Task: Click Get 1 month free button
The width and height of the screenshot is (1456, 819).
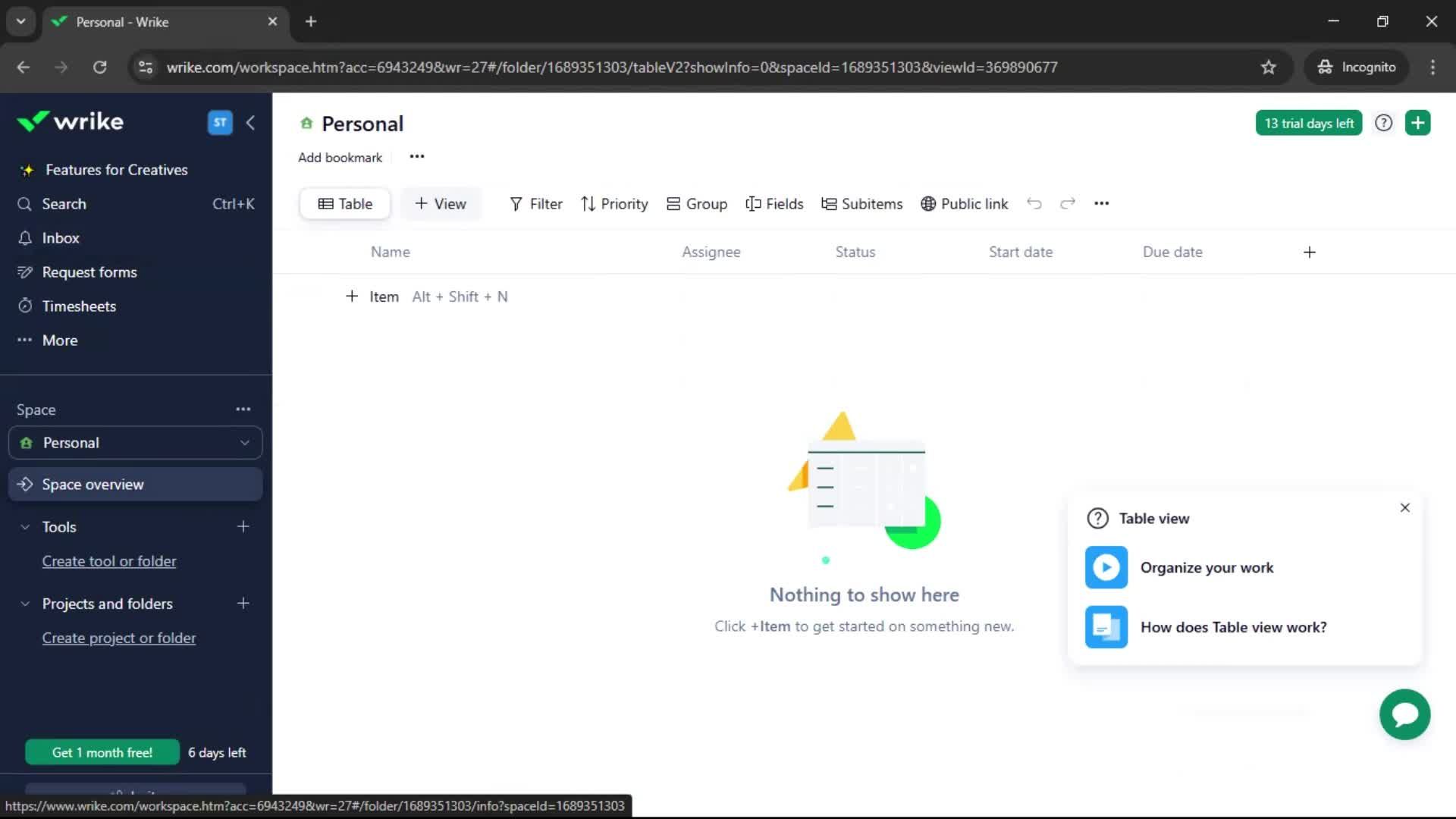Action: tap(102, 752)
